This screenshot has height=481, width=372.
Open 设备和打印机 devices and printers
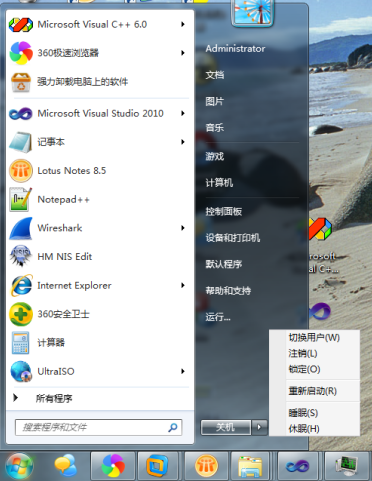(233, 238)
